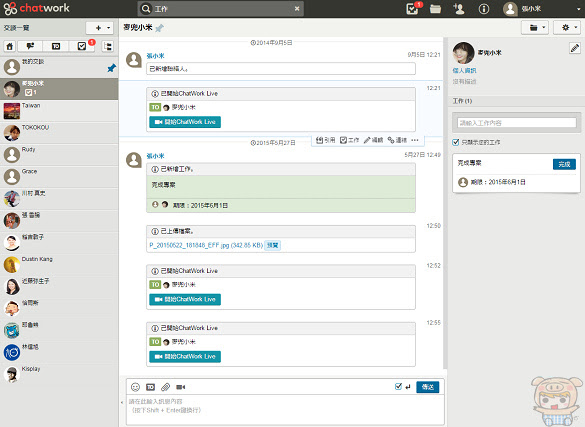Image resolution: width=585 pixels, height=427 pixels.
Task: Click the task action in message toolbar
Action: [x=349, y=140]
